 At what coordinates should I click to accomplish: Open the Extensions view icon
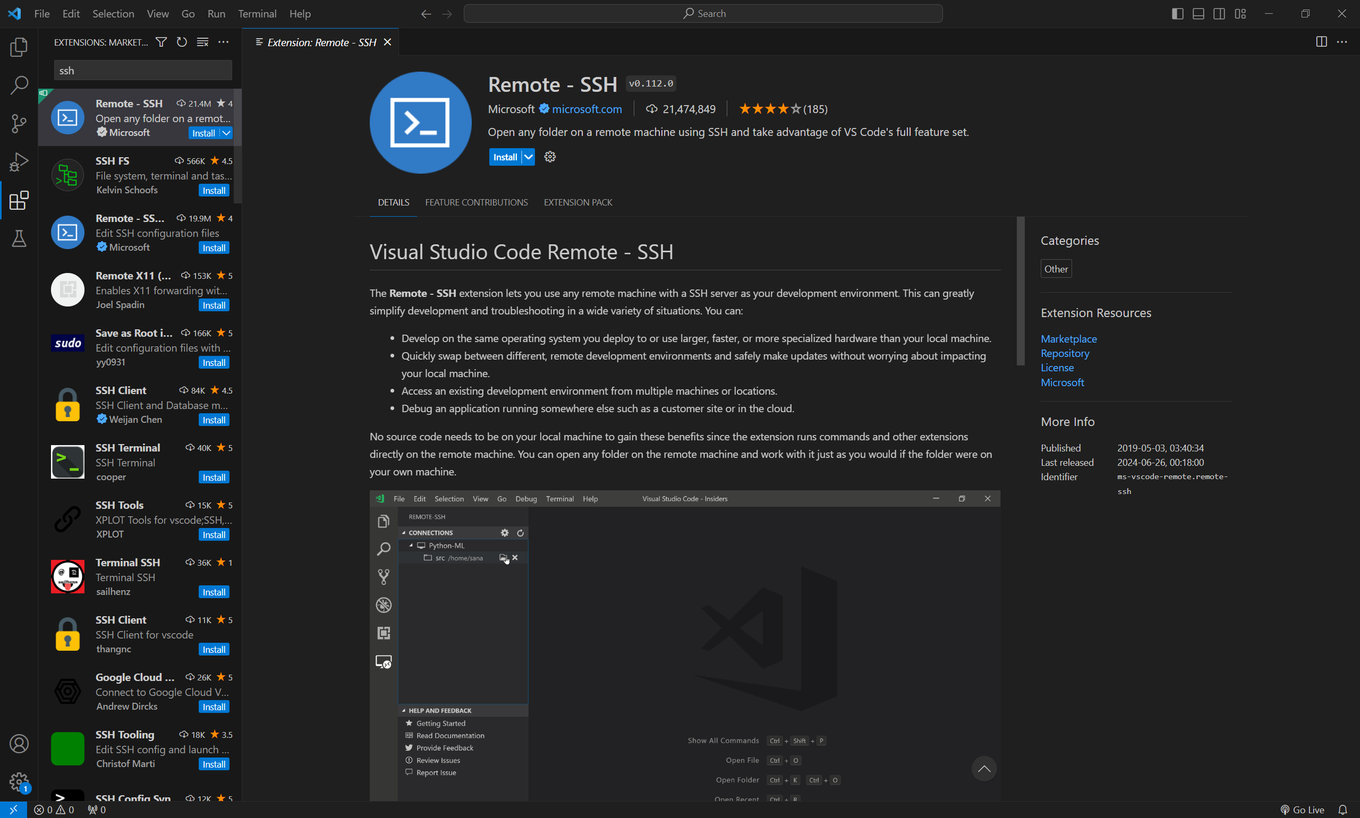coord(19,201)
